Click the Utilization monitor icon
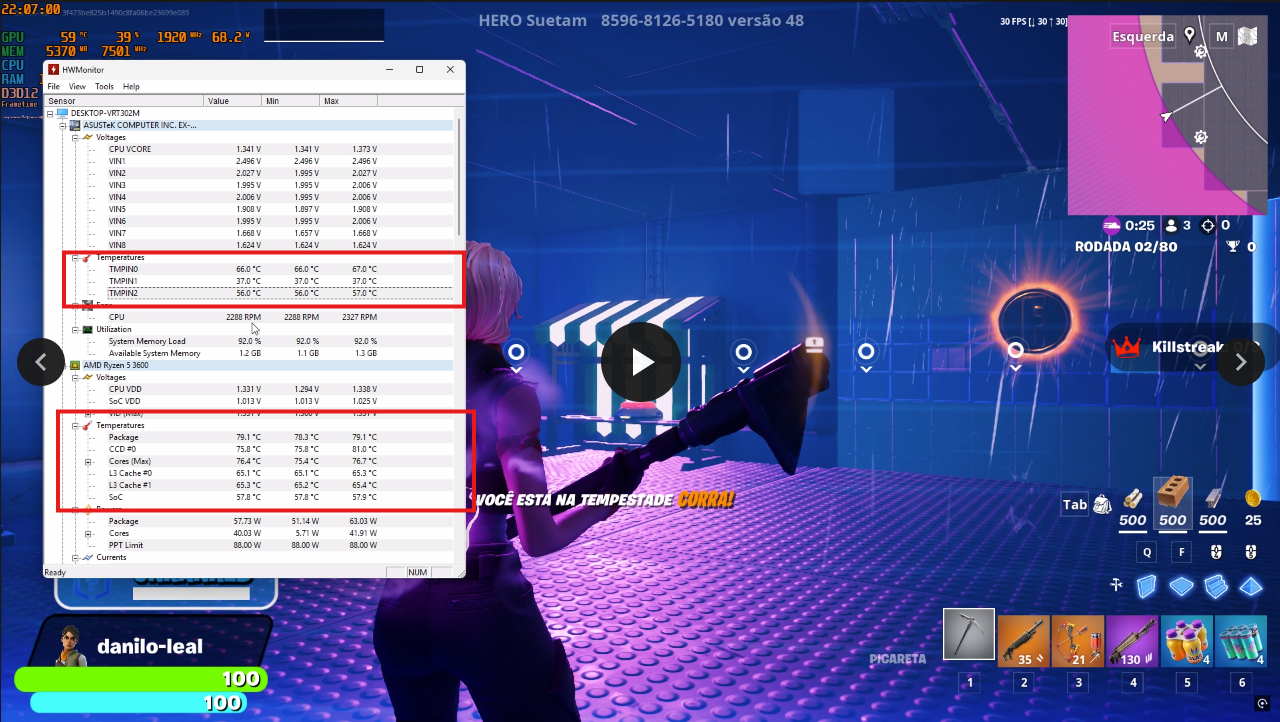 click(x=87, y=329)
